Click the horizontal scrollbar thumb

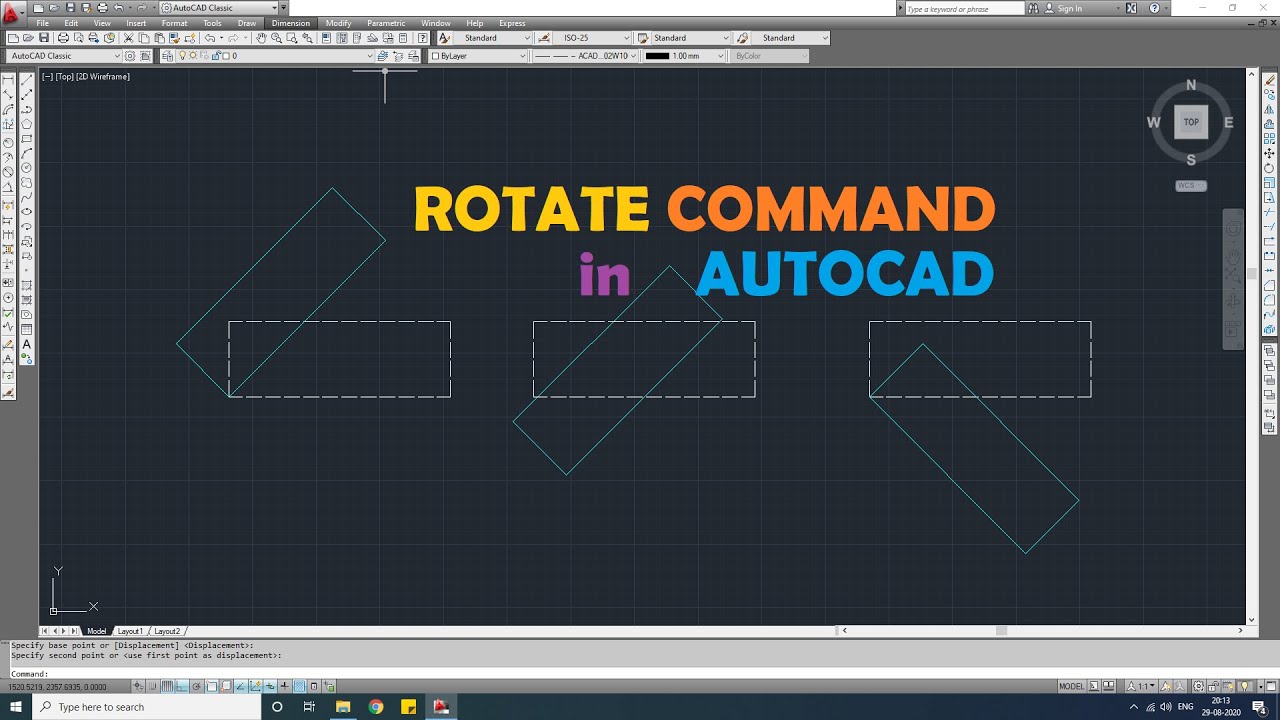[x=1001, y=631]
